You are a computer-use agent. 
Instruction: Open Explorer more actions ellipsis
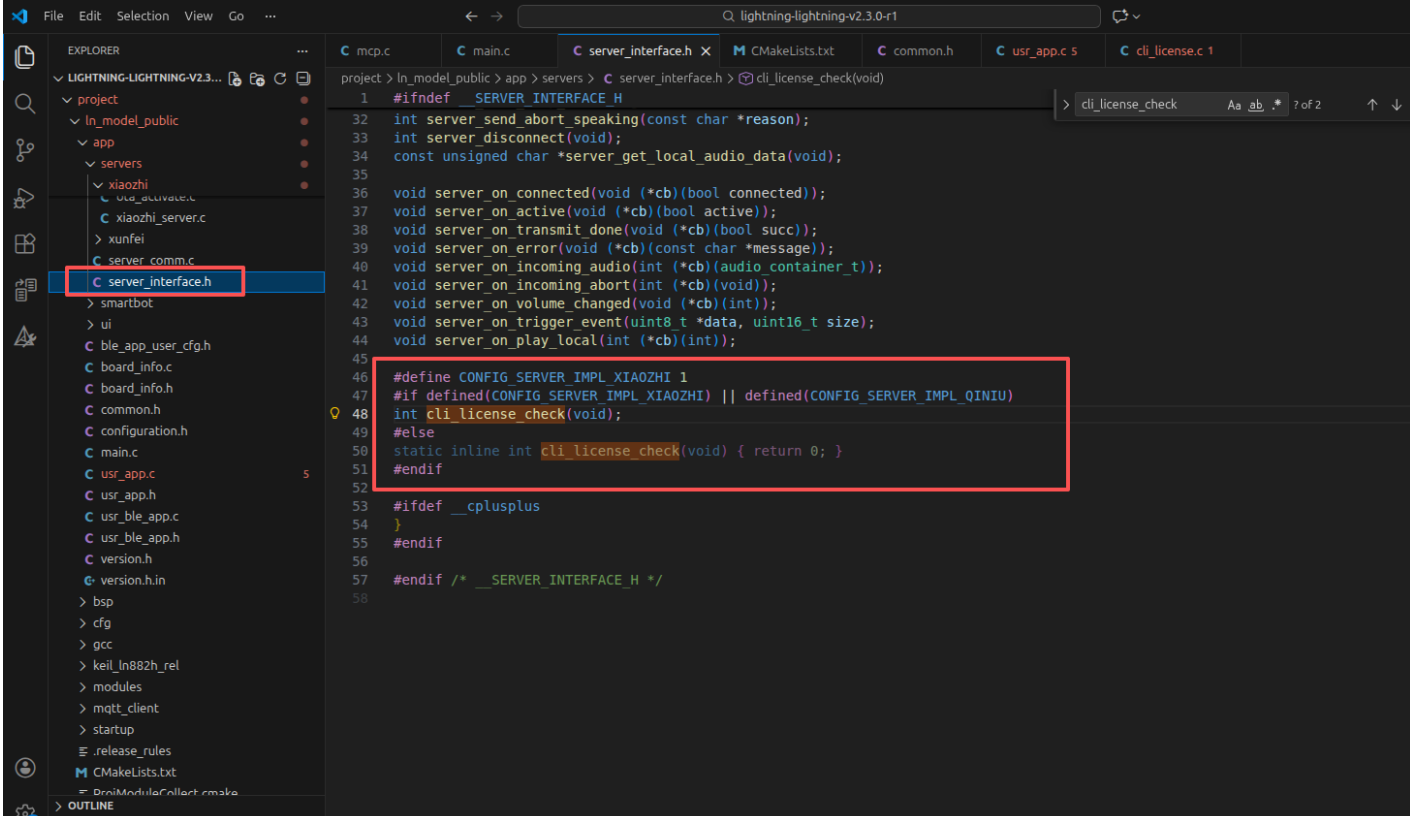pos(303,50)
